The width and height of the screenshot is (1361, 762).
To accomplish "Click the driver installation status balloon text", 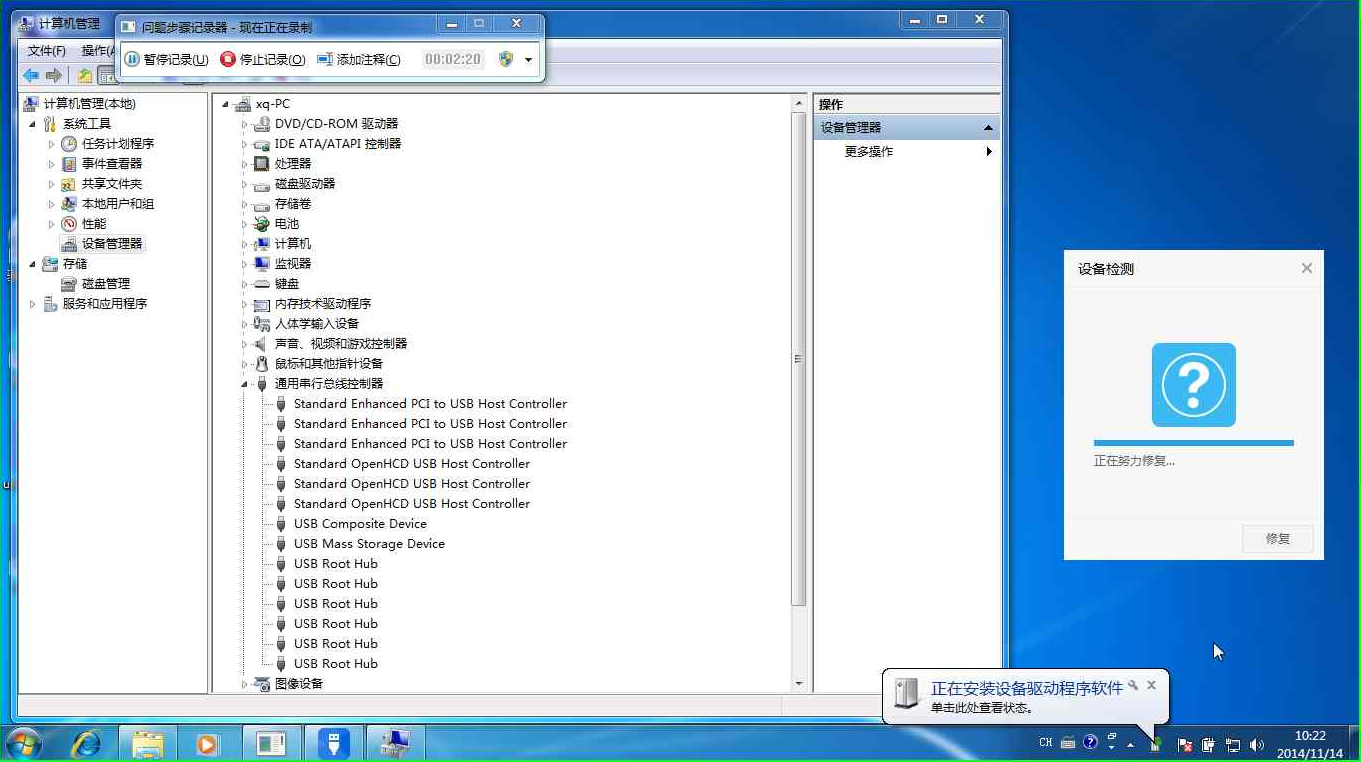I will [1026, 689].
